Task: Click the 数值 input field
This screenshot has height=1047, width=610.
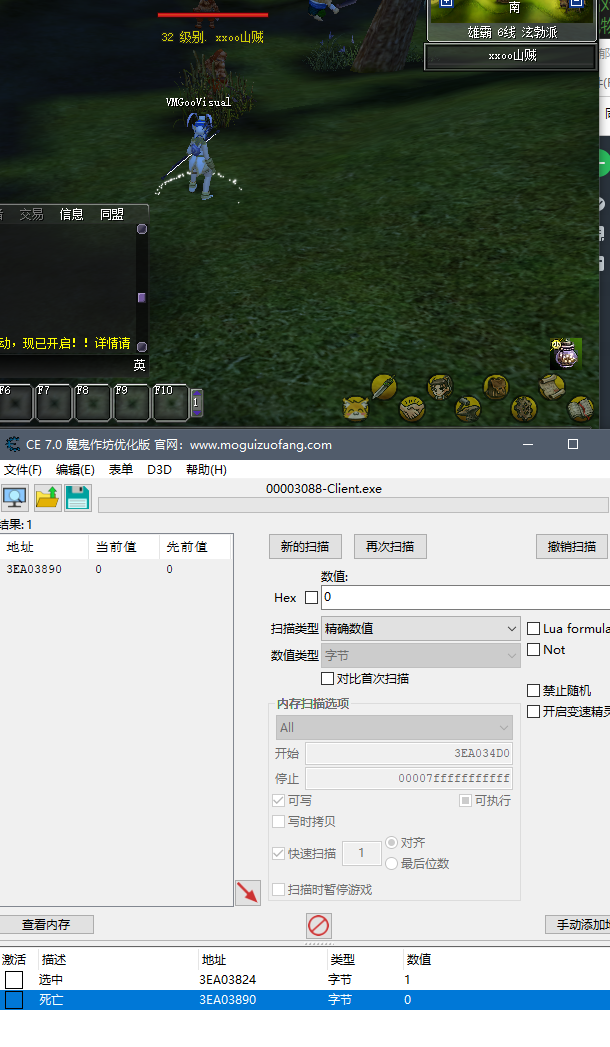Action: (466, 597)
